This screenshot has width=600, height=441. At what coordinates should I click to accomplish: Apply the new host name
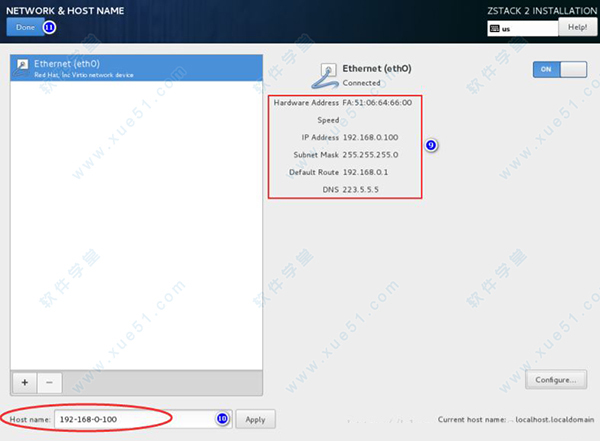(255, 419)
